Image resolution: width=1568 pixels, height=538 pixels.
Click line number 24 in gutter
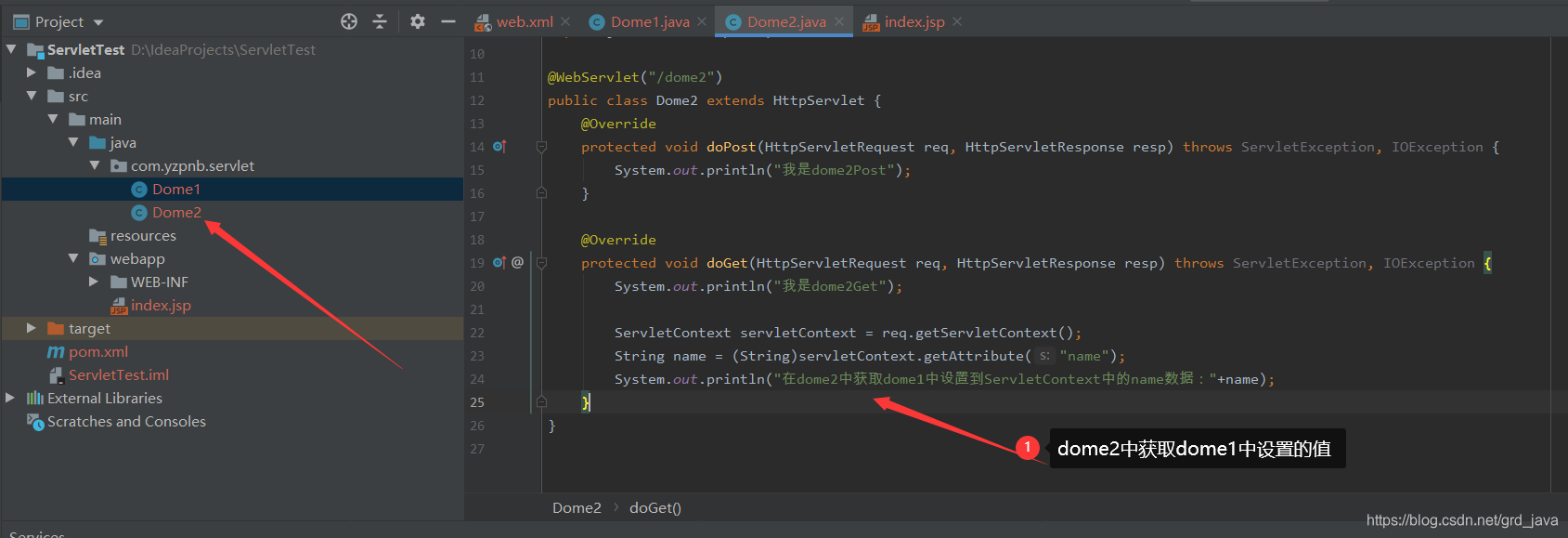click(477, 379)
